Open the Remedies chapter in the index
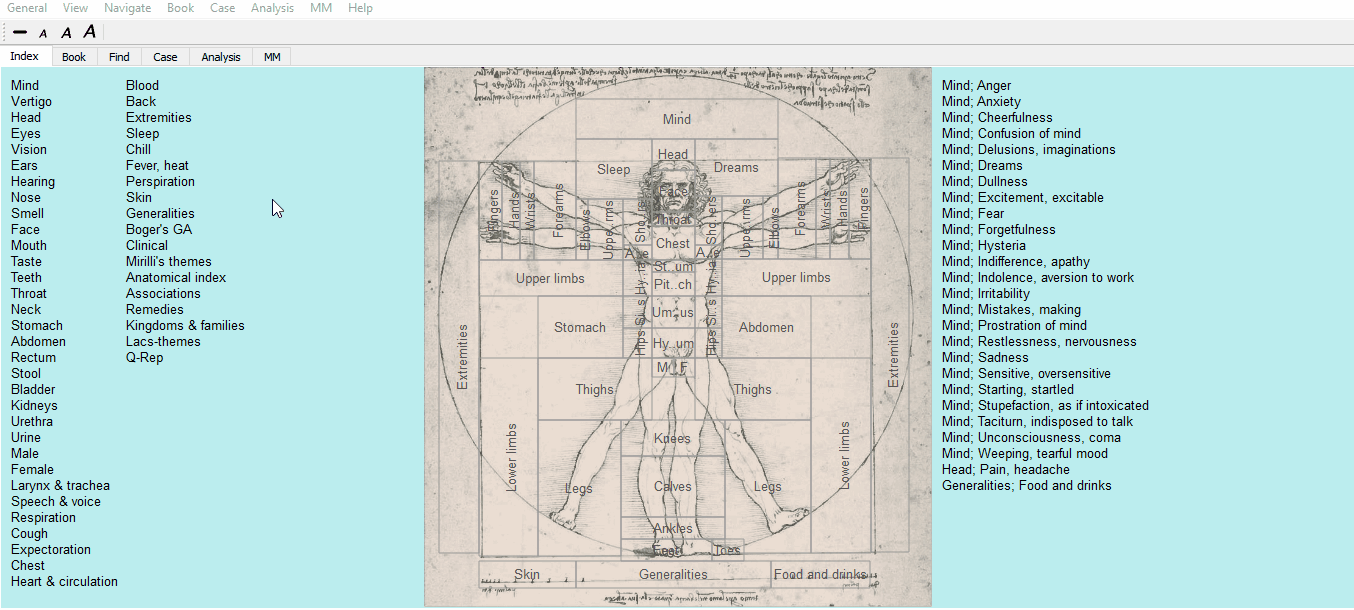 coord(155,310)
